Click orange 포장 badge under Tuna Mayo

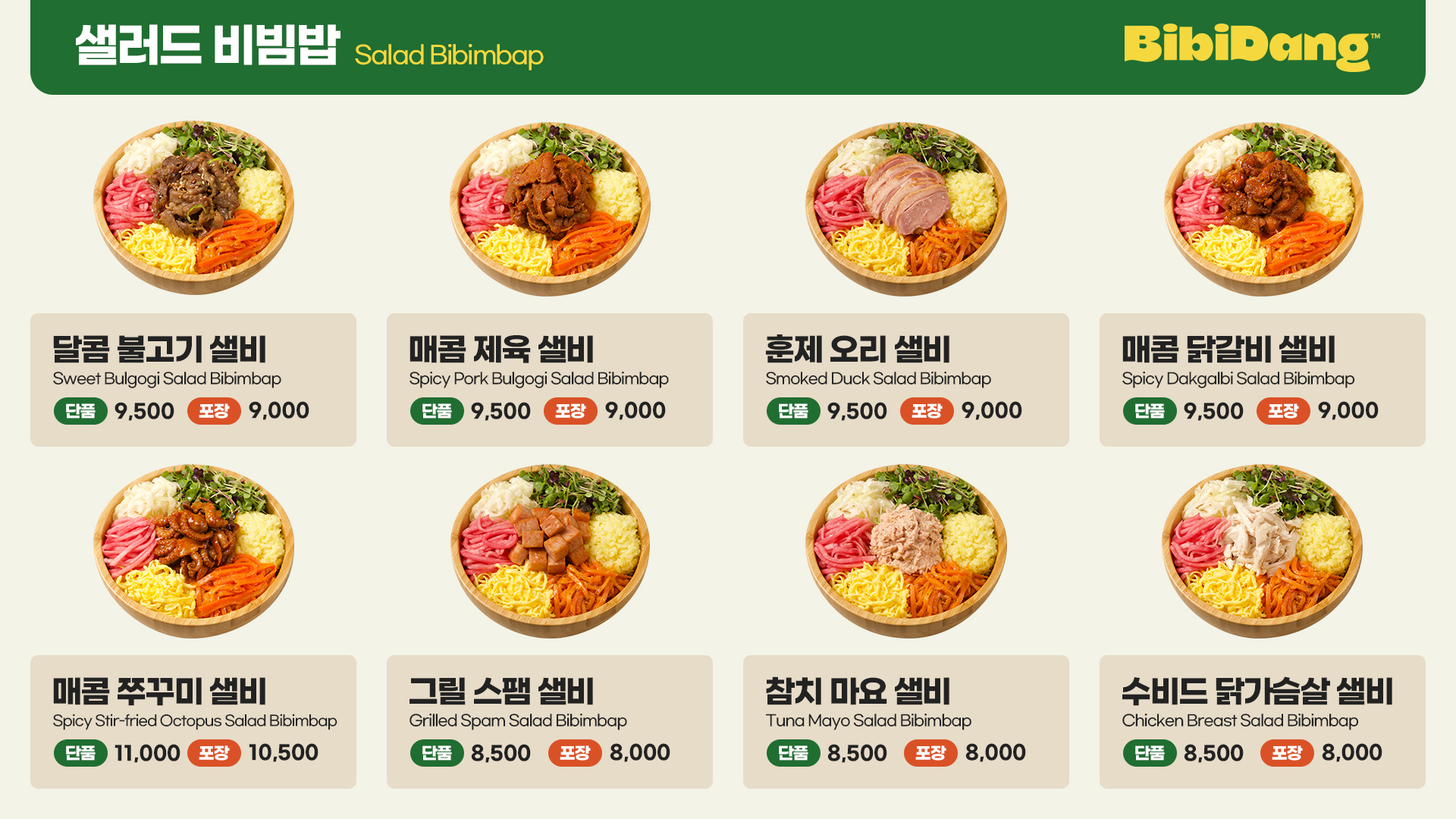[930, 753]
